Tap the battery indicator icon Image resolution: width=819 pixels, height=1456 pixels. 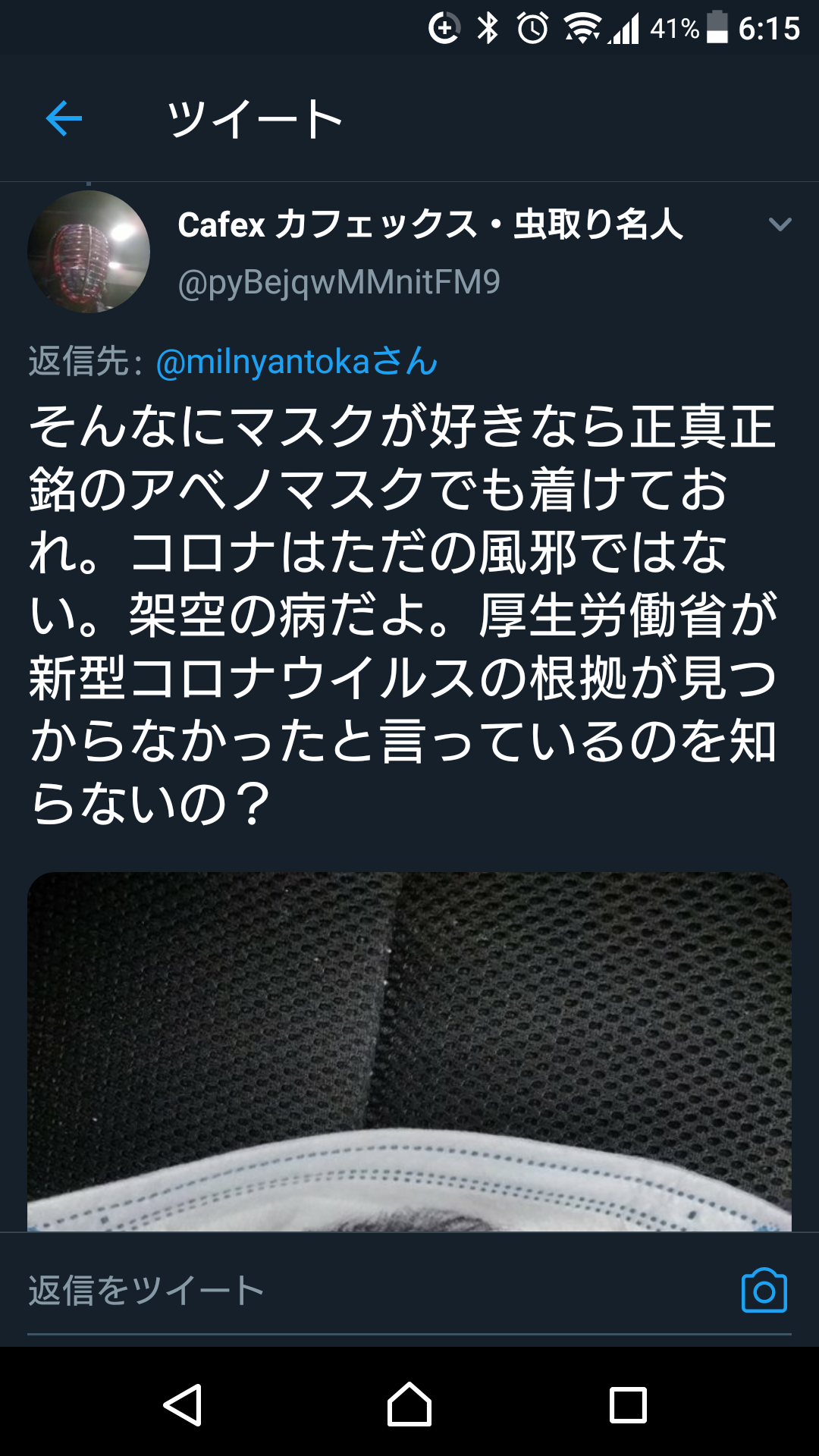tap(717, 28)
